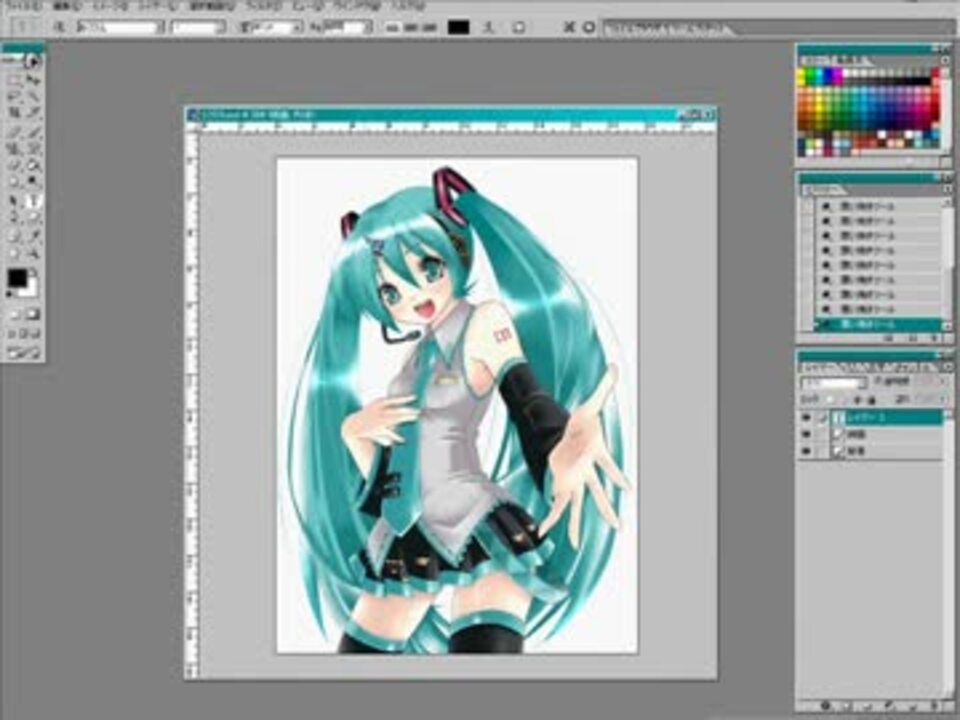Toggle lock position checkbox
This screenshot has width=960, height=720.
tap(857, 400)
